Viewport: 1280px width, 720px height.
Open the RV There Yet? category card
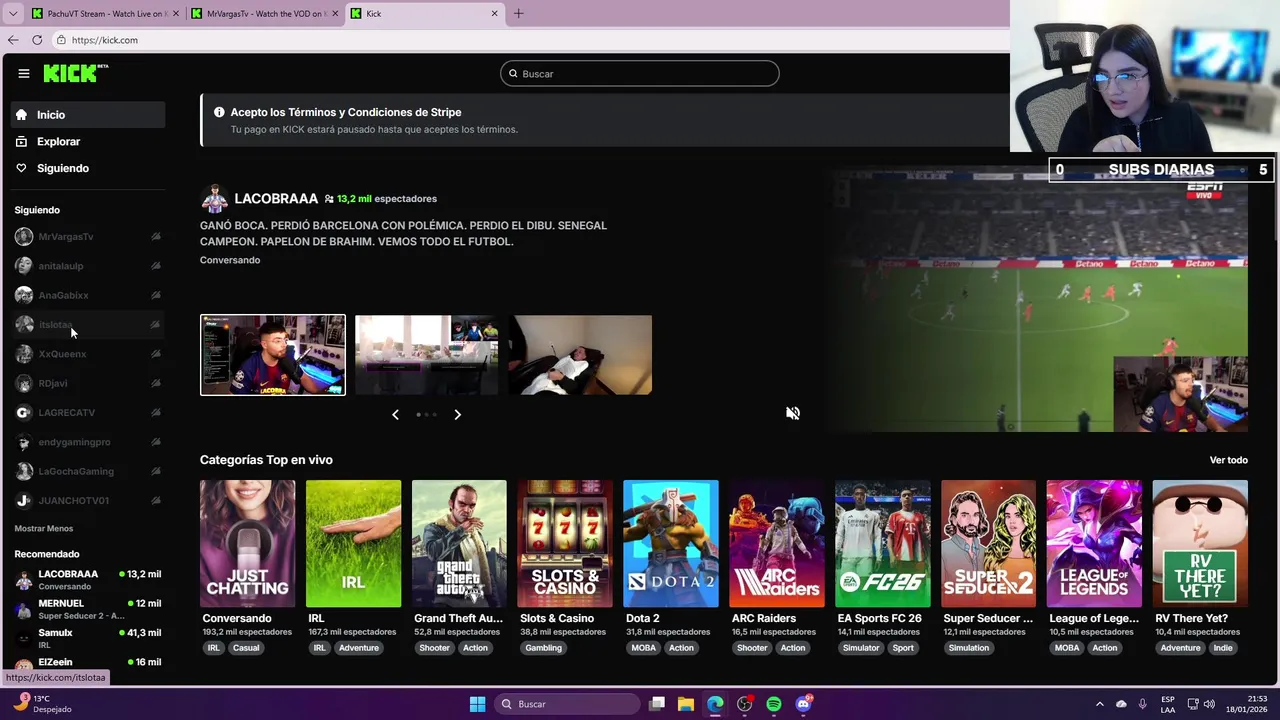1200,544
